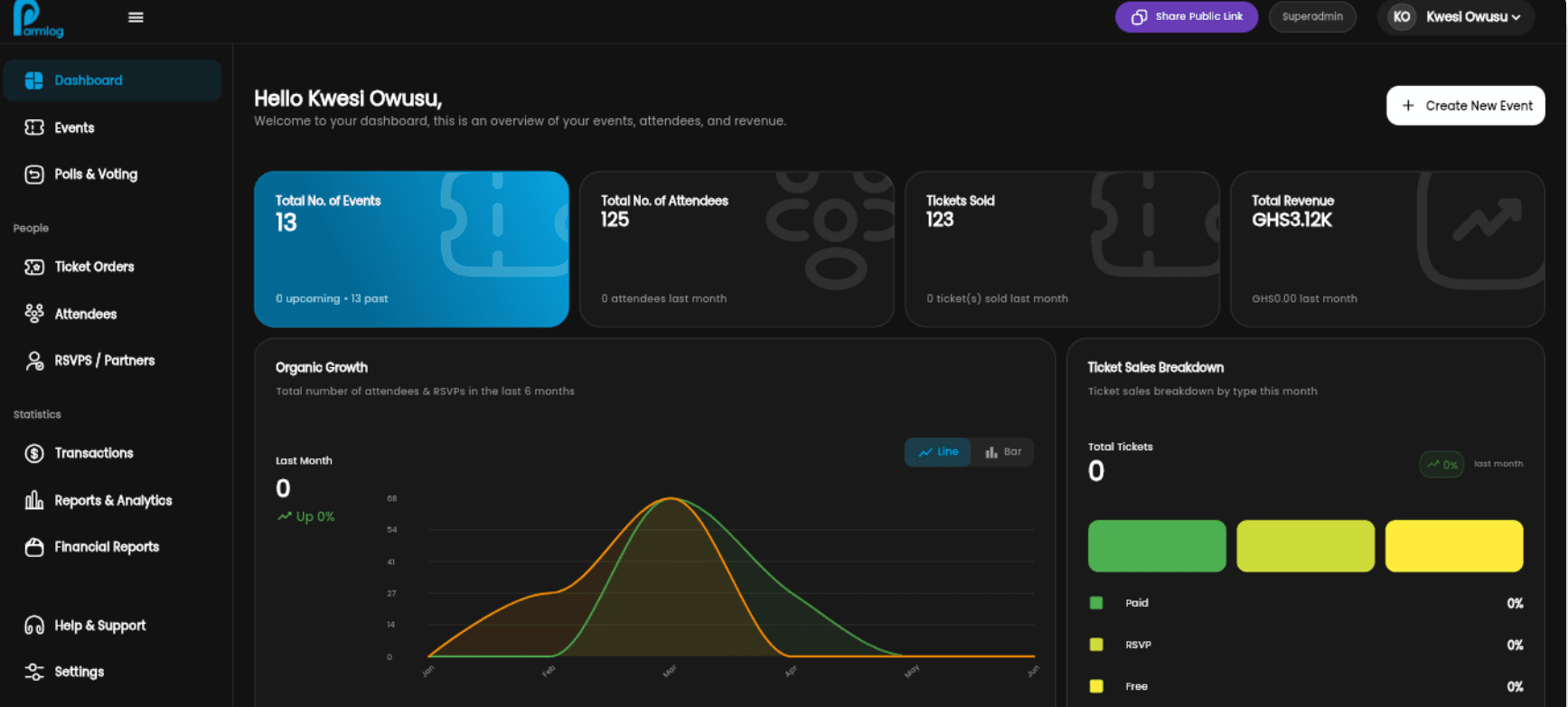Image resolution: width=1568 pixels, height=707 pixels.
Task: Open the Total No. of Attendees card
Action: click(737, 250)
